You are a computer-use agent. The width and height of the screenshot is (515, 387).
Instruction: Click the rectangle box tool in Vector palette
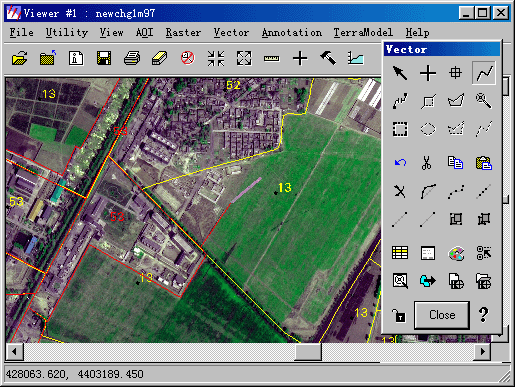click(428, 101)
